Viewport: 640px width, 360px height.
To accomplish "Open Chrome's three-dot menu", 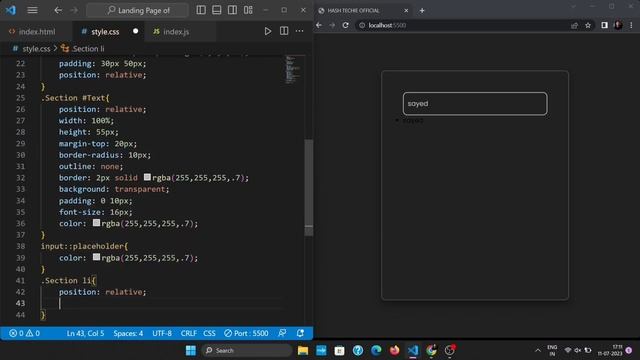I will [631, 25].
